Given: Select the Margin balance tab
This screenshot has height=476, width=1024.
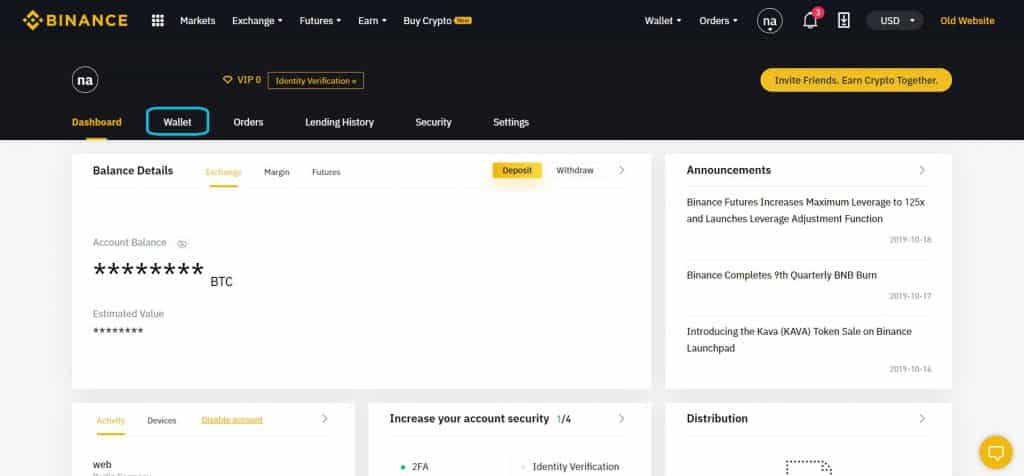Looking at the screenshot, I should [277, 172].
